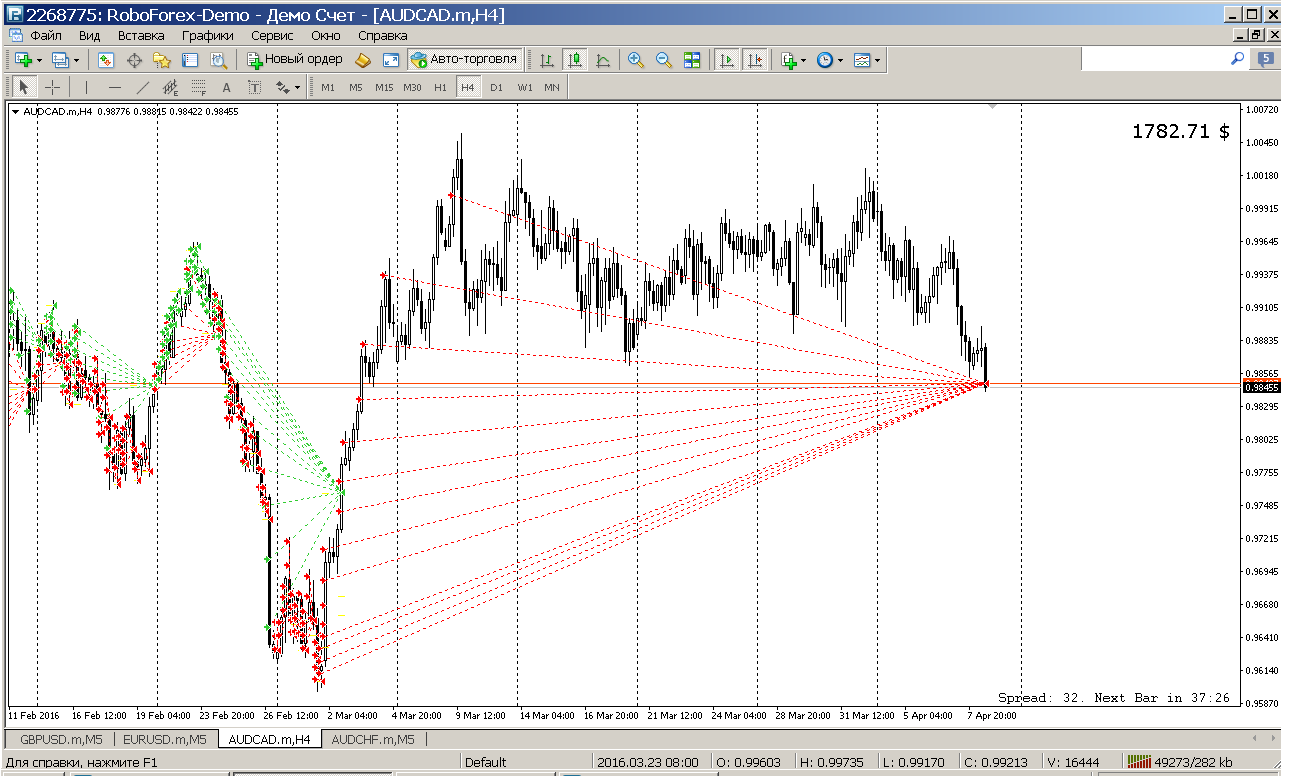Open the chart templates icon

click(862, 60)
